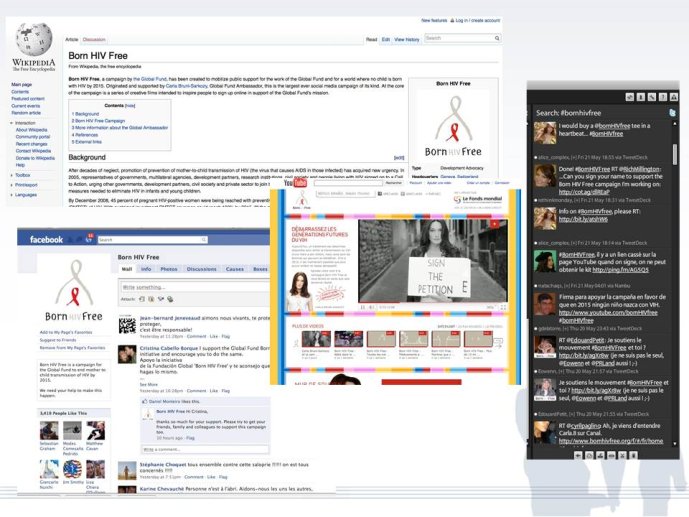Click the Twitter bird icon in TweetDeck column
689x517 pixels.
[x=672, y=113]
